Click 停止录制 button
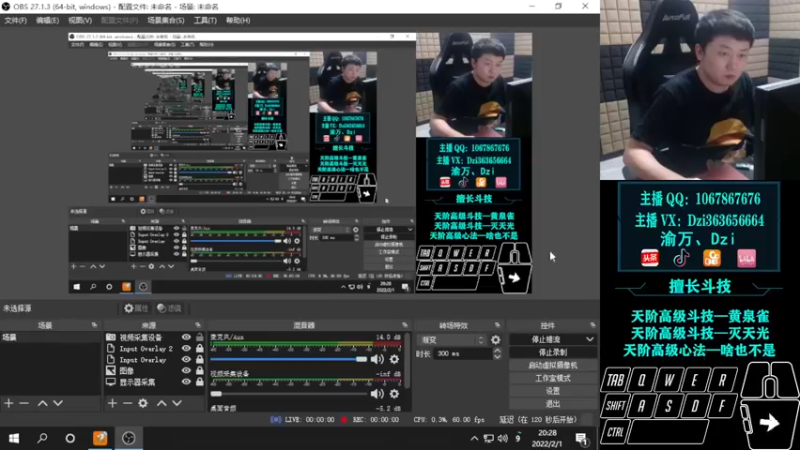The image size is (800, 450). 553,352
